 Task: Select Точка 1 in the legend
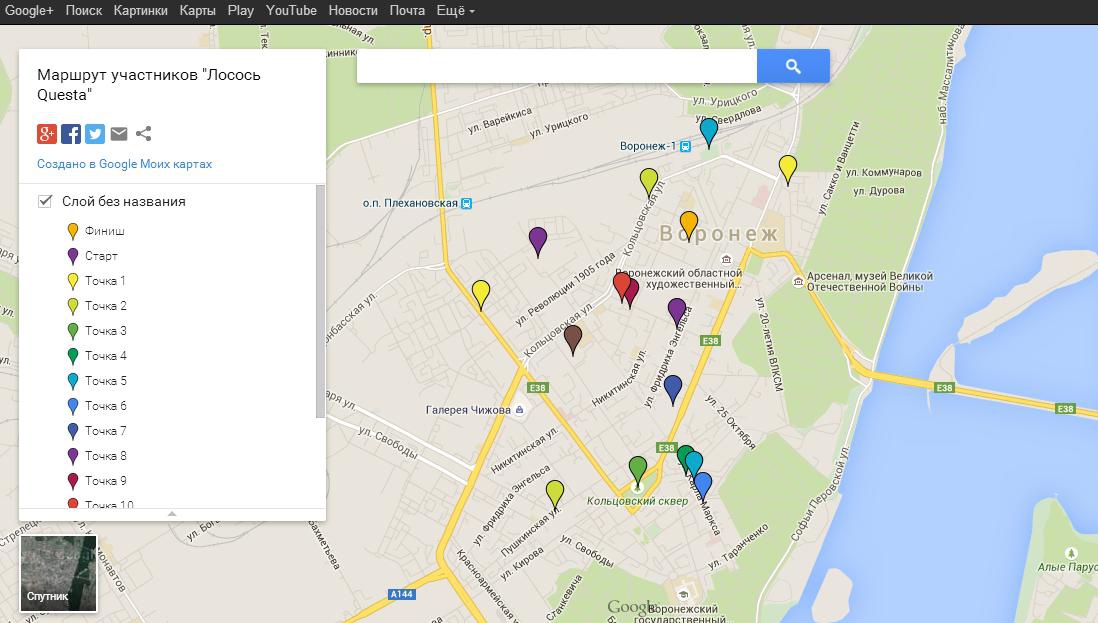click(x=105, y=281)
